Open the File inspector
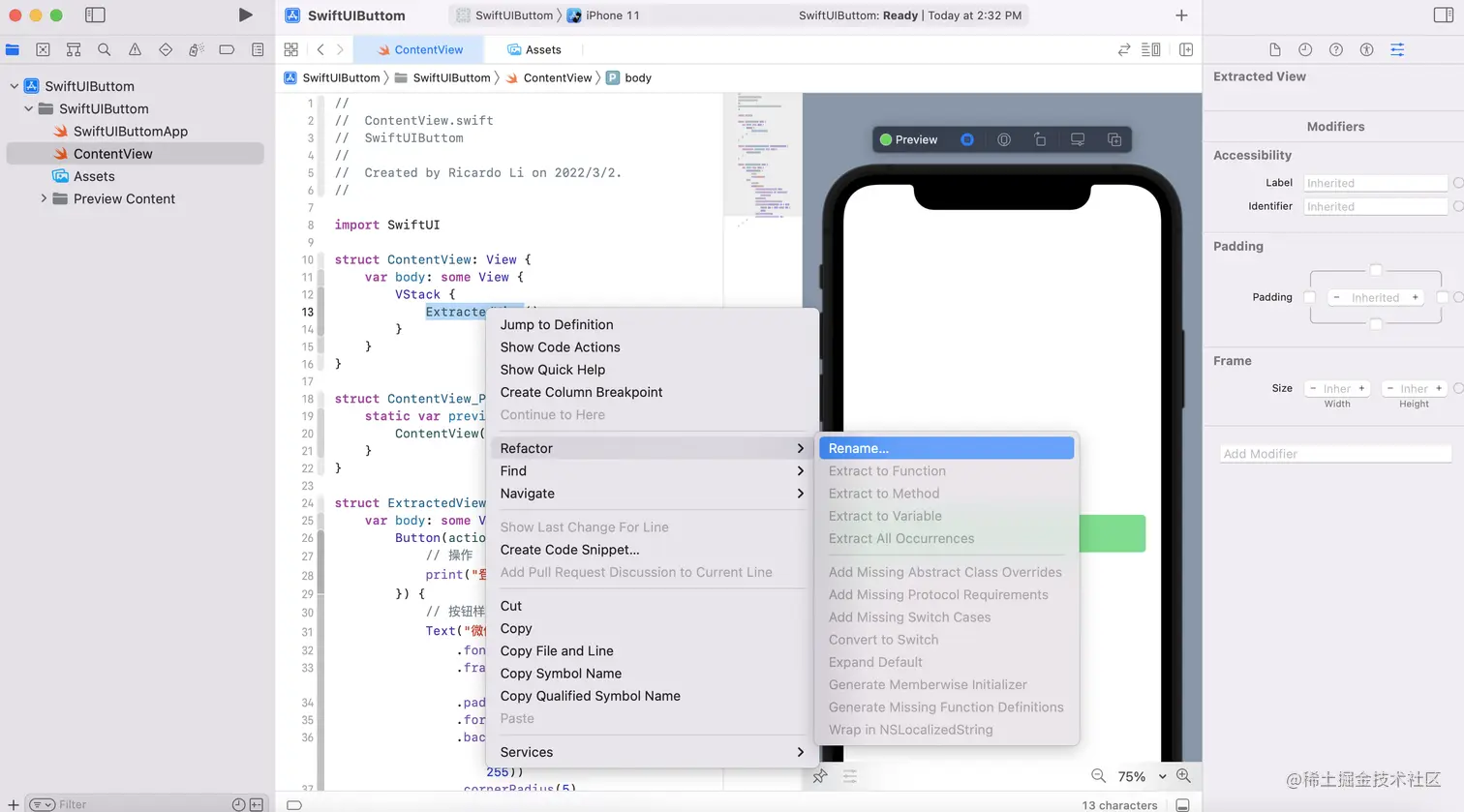The width and height of the screenshot is (1464, 812). pos(1275,49)
